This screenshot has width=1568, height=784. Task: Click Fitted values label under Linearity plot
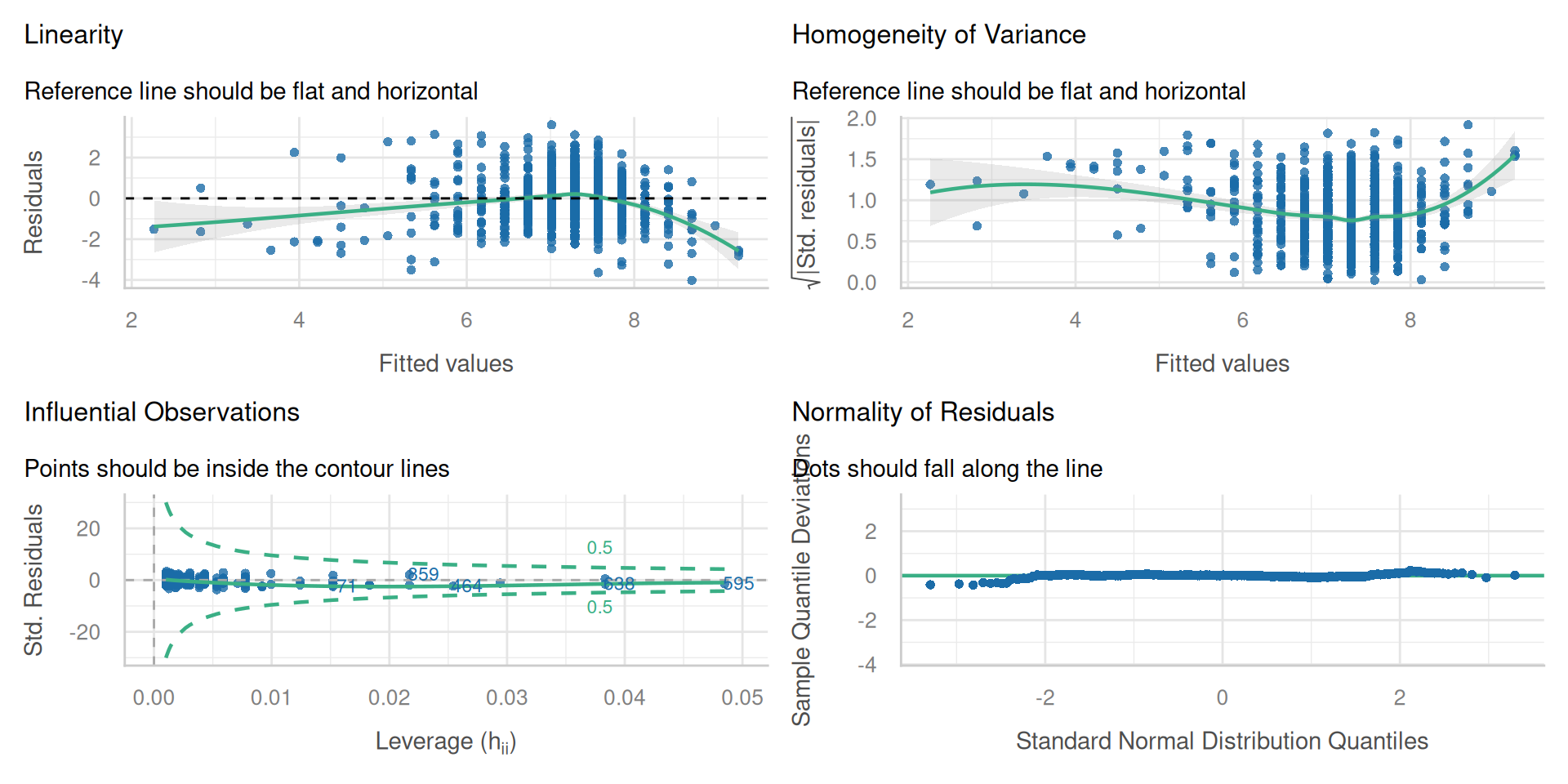(x=446, y=364)
